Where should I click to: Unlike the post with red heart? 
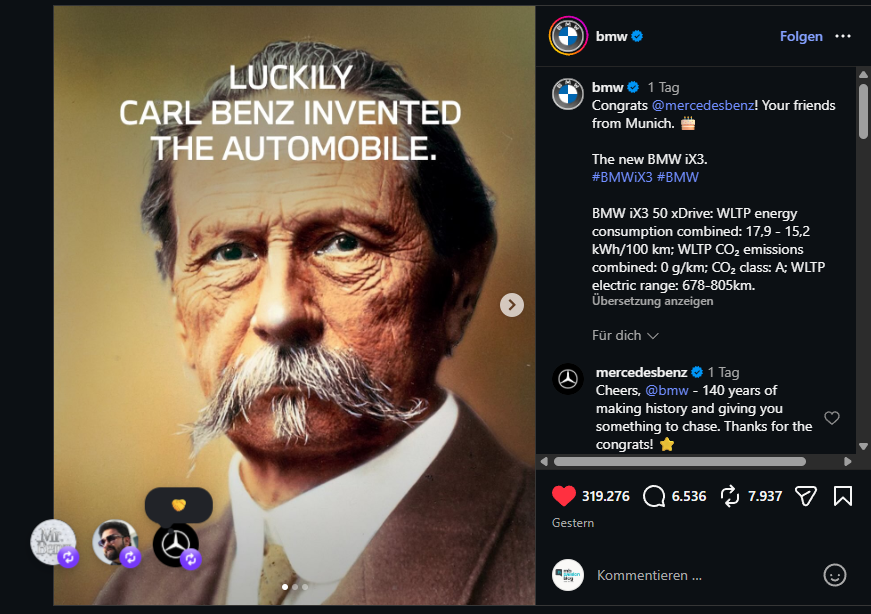(564, 496)
